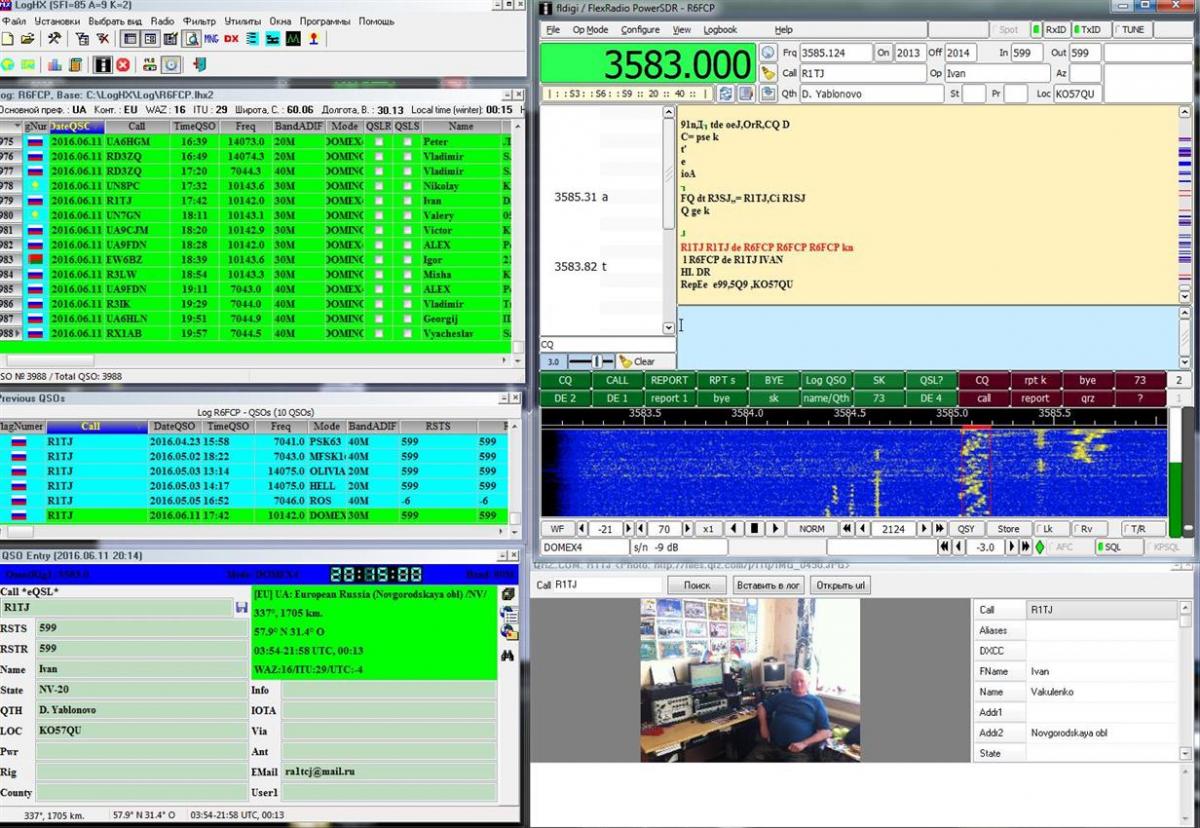Enable the TUNE toggle in fldigi
The image size is (1200, 828).
coord(1130,30)
